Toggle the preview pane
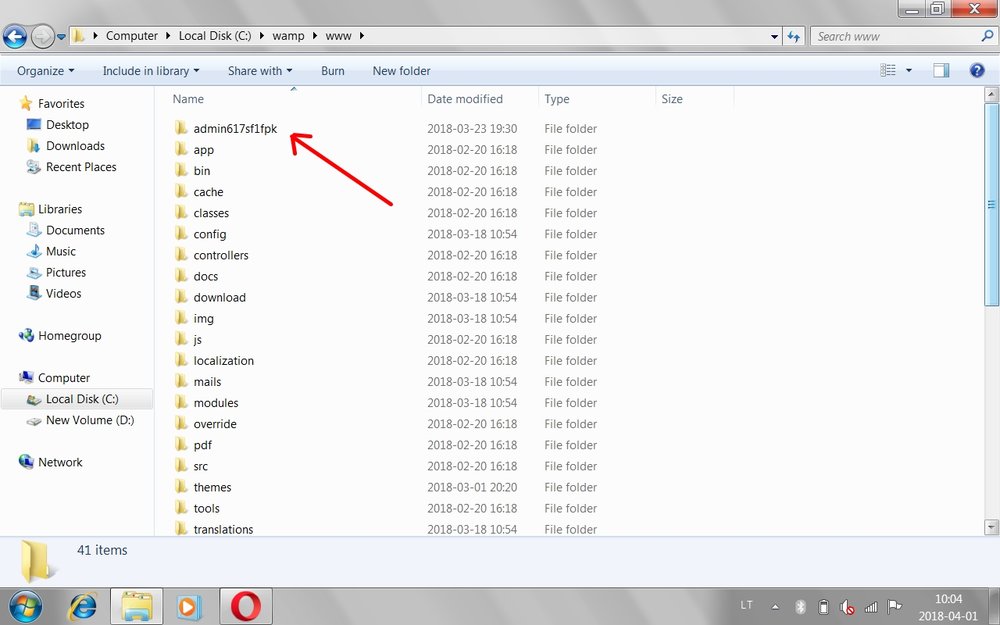 tap(941, 70)
